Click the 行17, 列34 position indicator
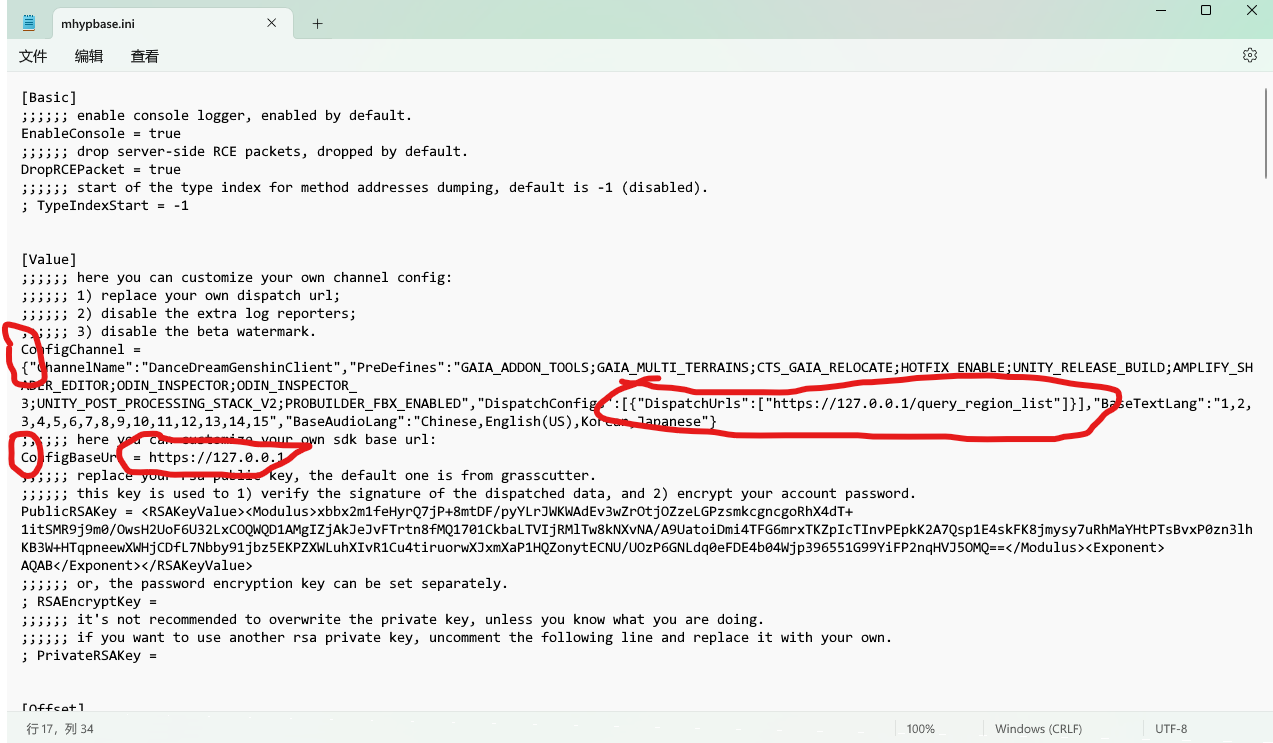Image resolution: width=1273 pixels, height=743 pixels. [60, 729]
